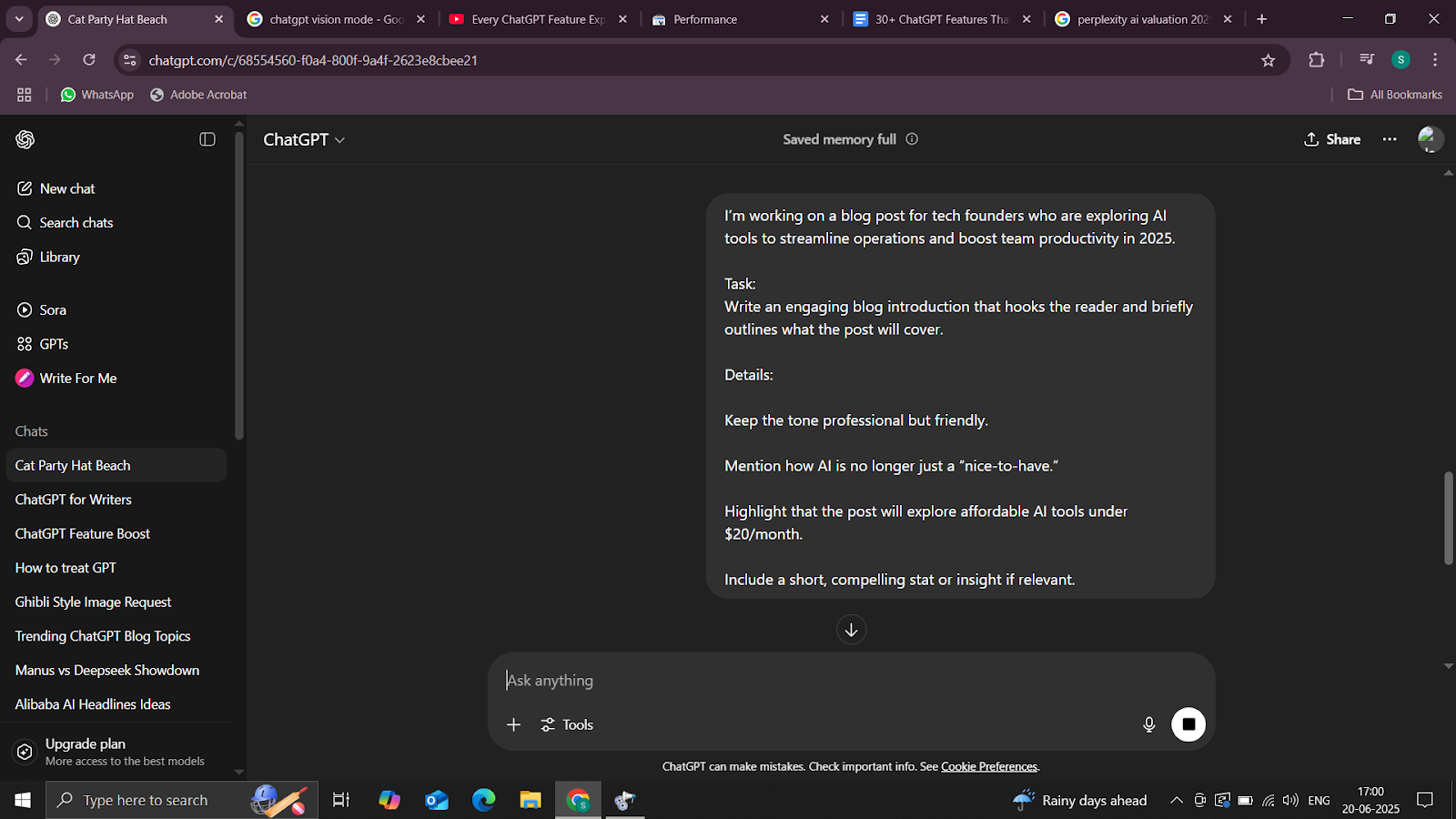Open Outlook from the taskbar
Viewport: 1456px width, 819px height.
[x=437, y=800]
